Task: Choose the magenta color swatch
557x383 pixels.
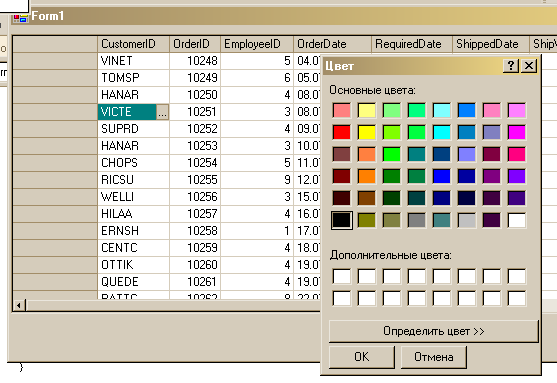Action: tap(517, 133)
